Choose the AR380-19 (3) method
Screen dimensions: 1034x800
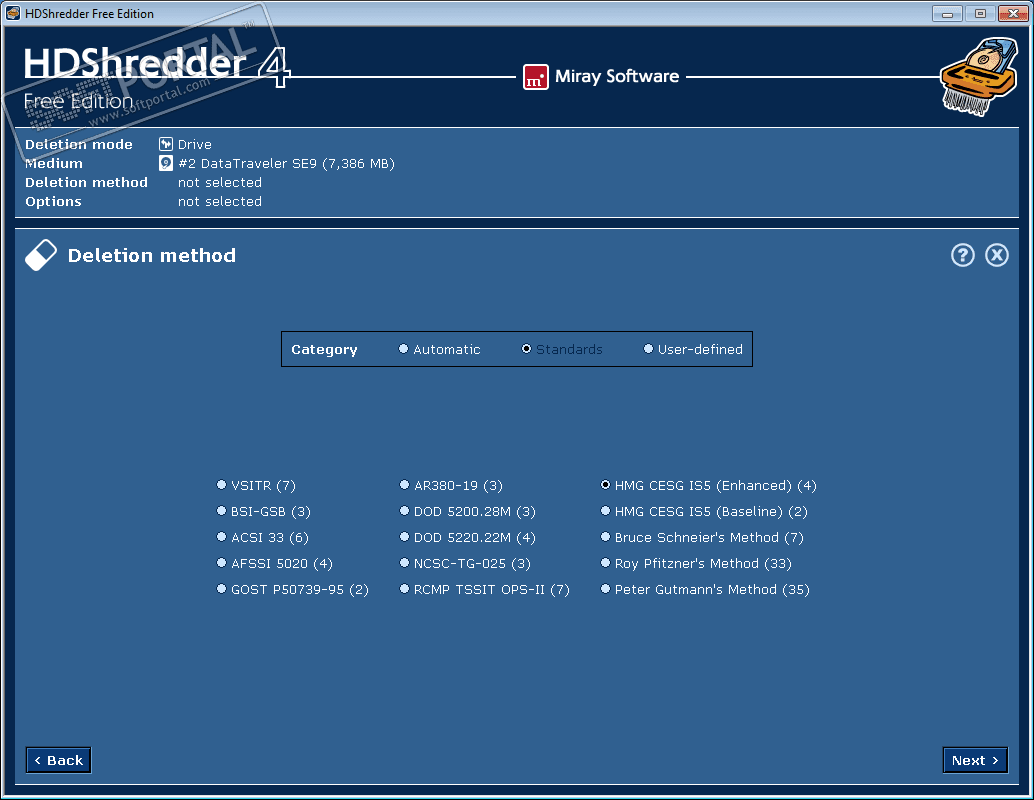pyautogui.click(x=451, y=485)
